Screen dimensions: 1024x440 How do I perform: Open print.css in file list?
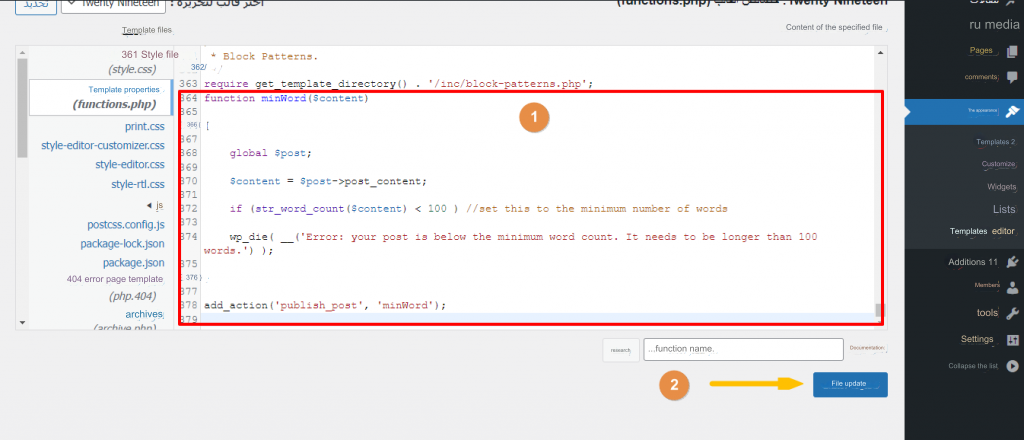[144, 126]
